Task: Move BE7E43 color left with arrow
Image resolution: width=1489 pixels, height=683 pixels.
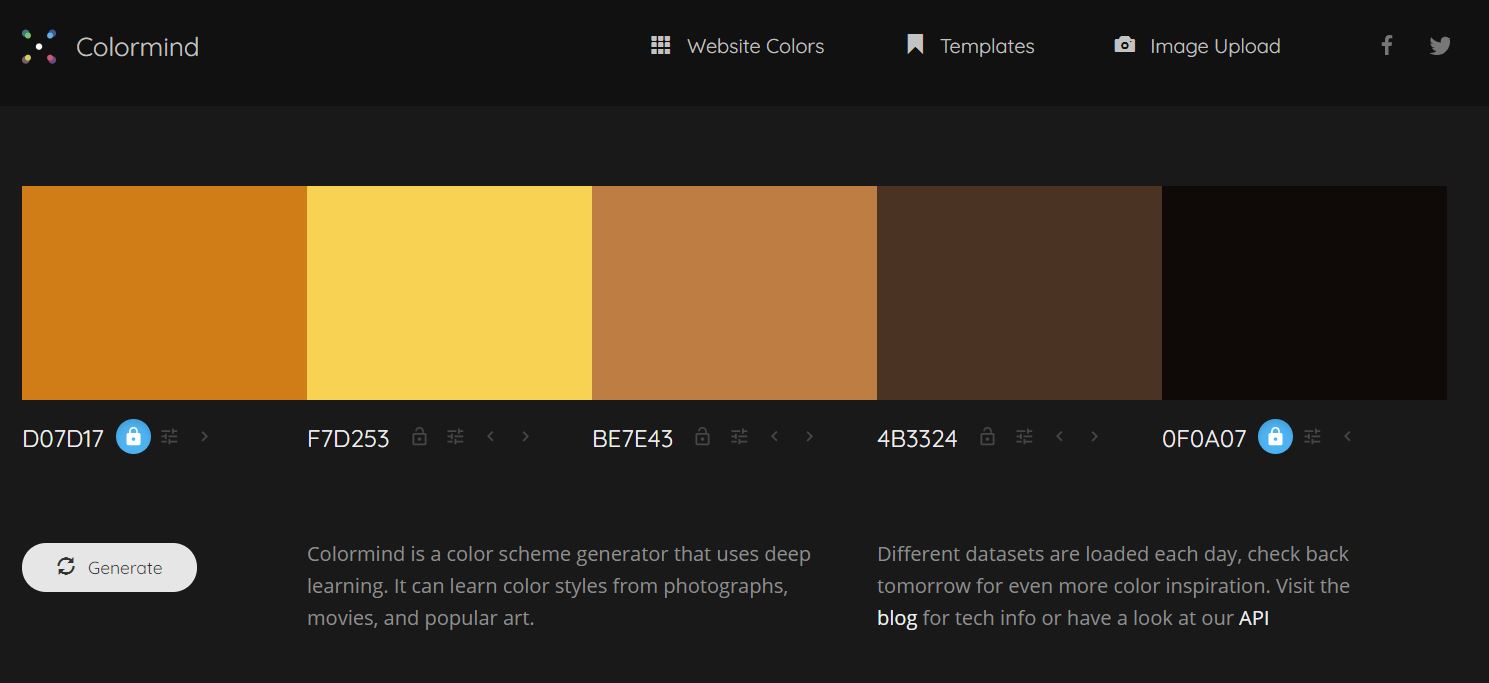Action: click(774, 436)
